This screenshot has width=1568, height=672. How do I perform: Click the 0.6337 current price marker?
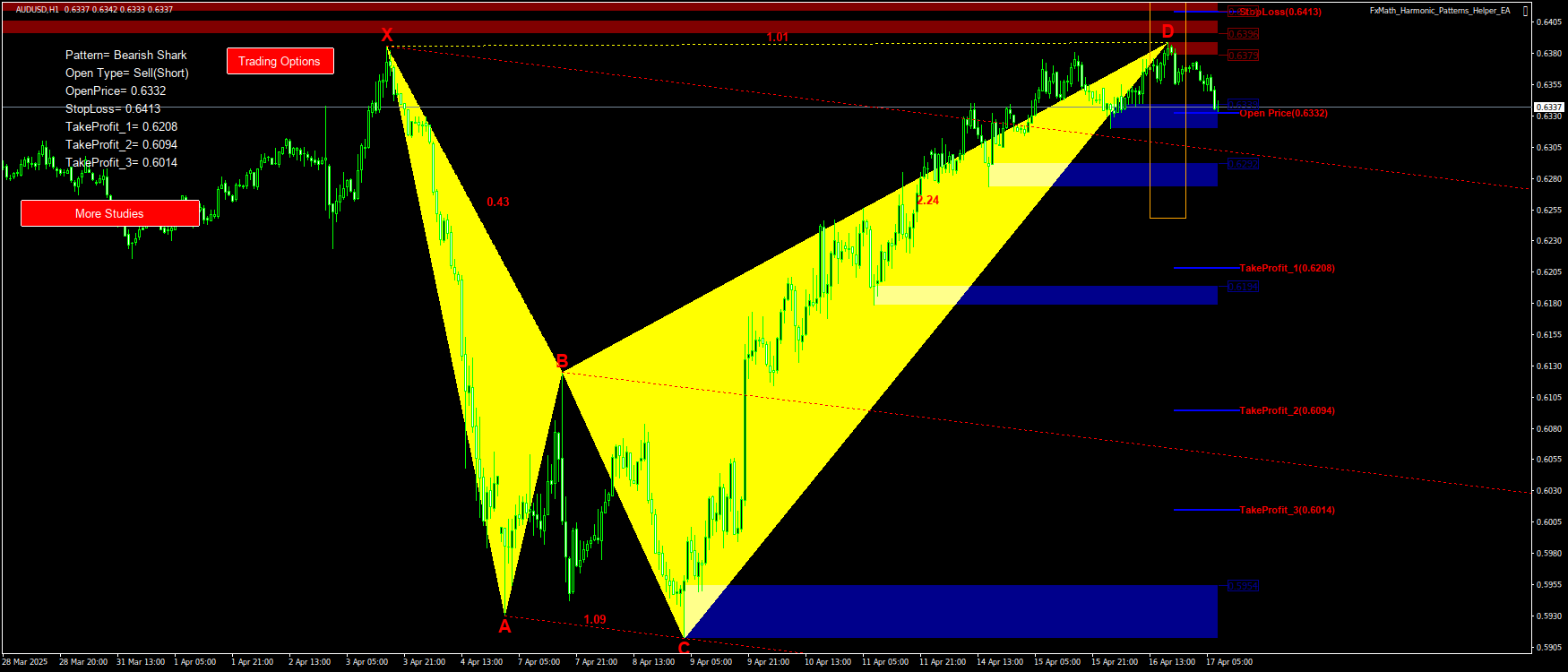pyautogui.click(x=1549, y=107)
